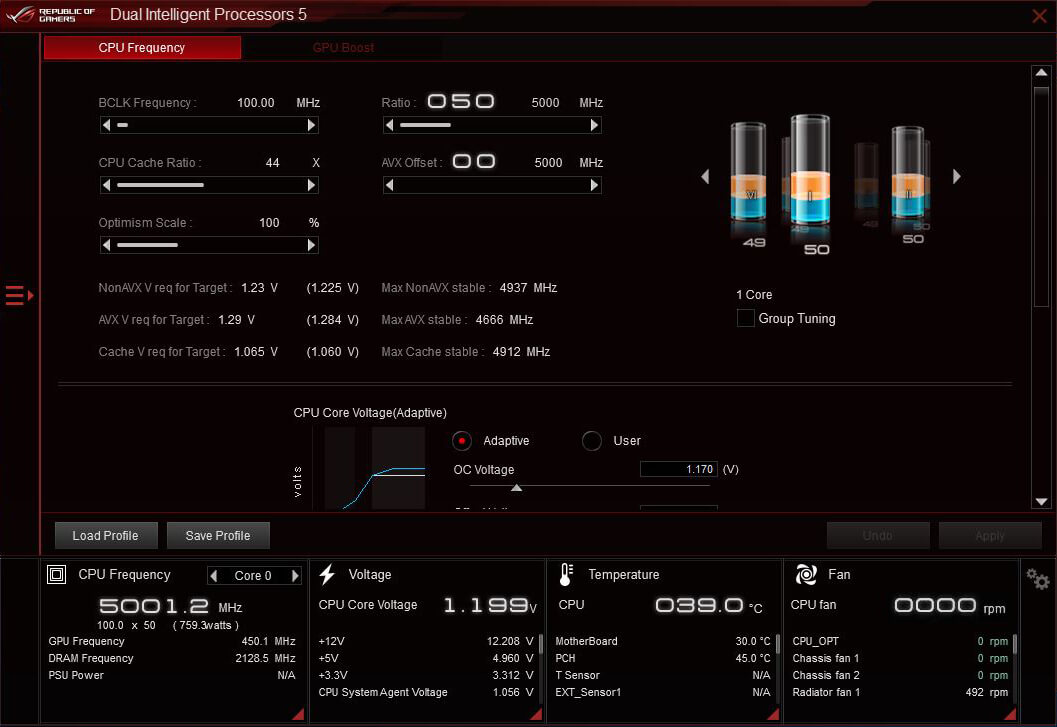
Task: Show next core in cylinder carousel
Action: coord(957,176)
